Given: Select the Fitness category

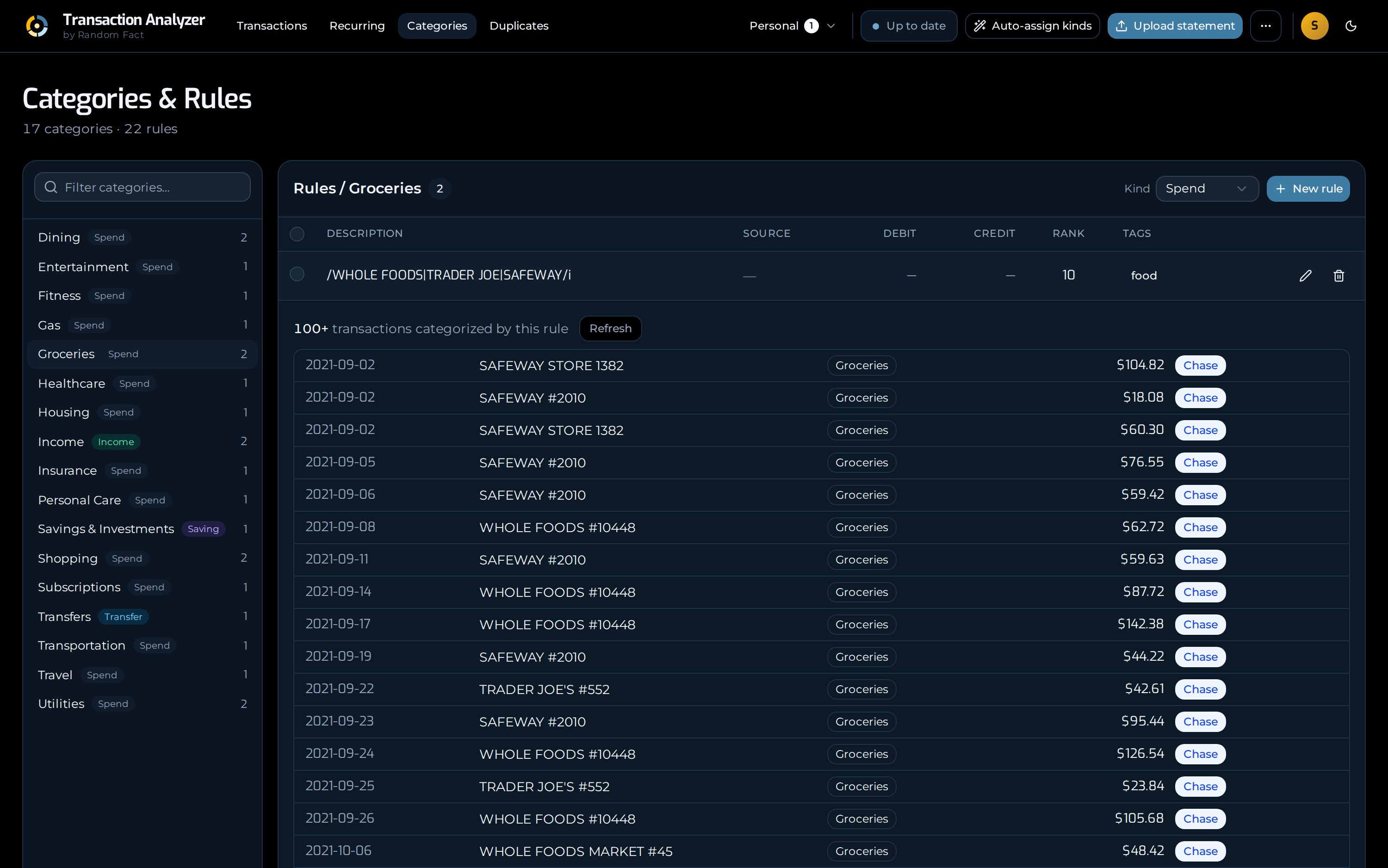Looking at the screenshot, I should [x=143, y=296].
